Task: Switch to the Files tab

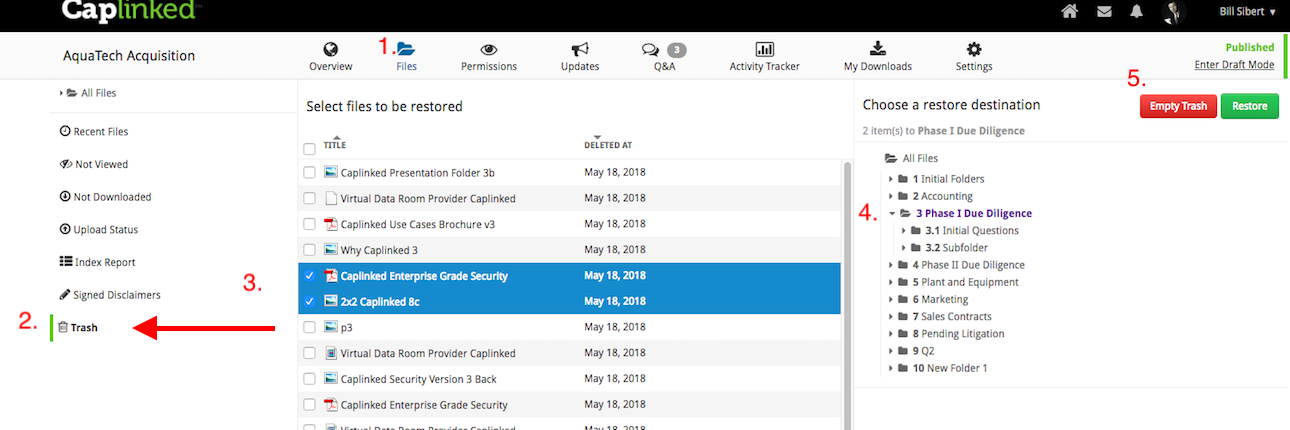Action: click(406, 57)
